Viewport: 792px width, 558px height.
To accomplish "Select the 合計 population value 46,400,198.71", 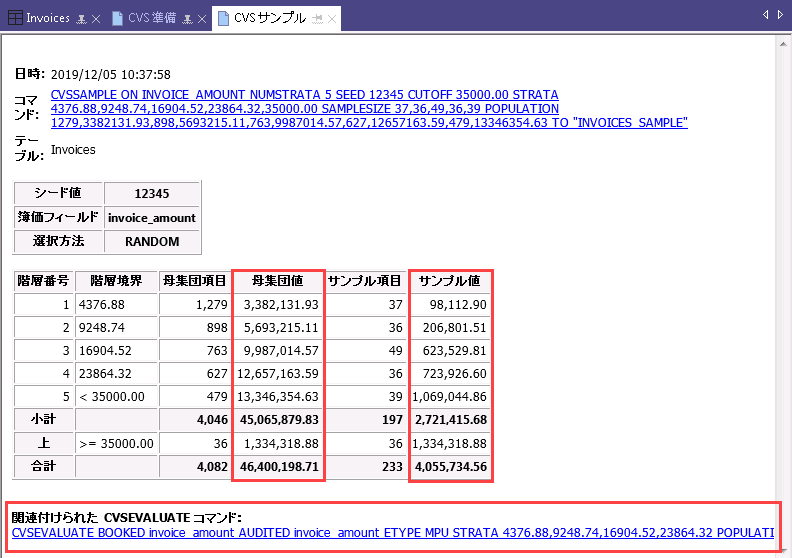I will point(277,466).
